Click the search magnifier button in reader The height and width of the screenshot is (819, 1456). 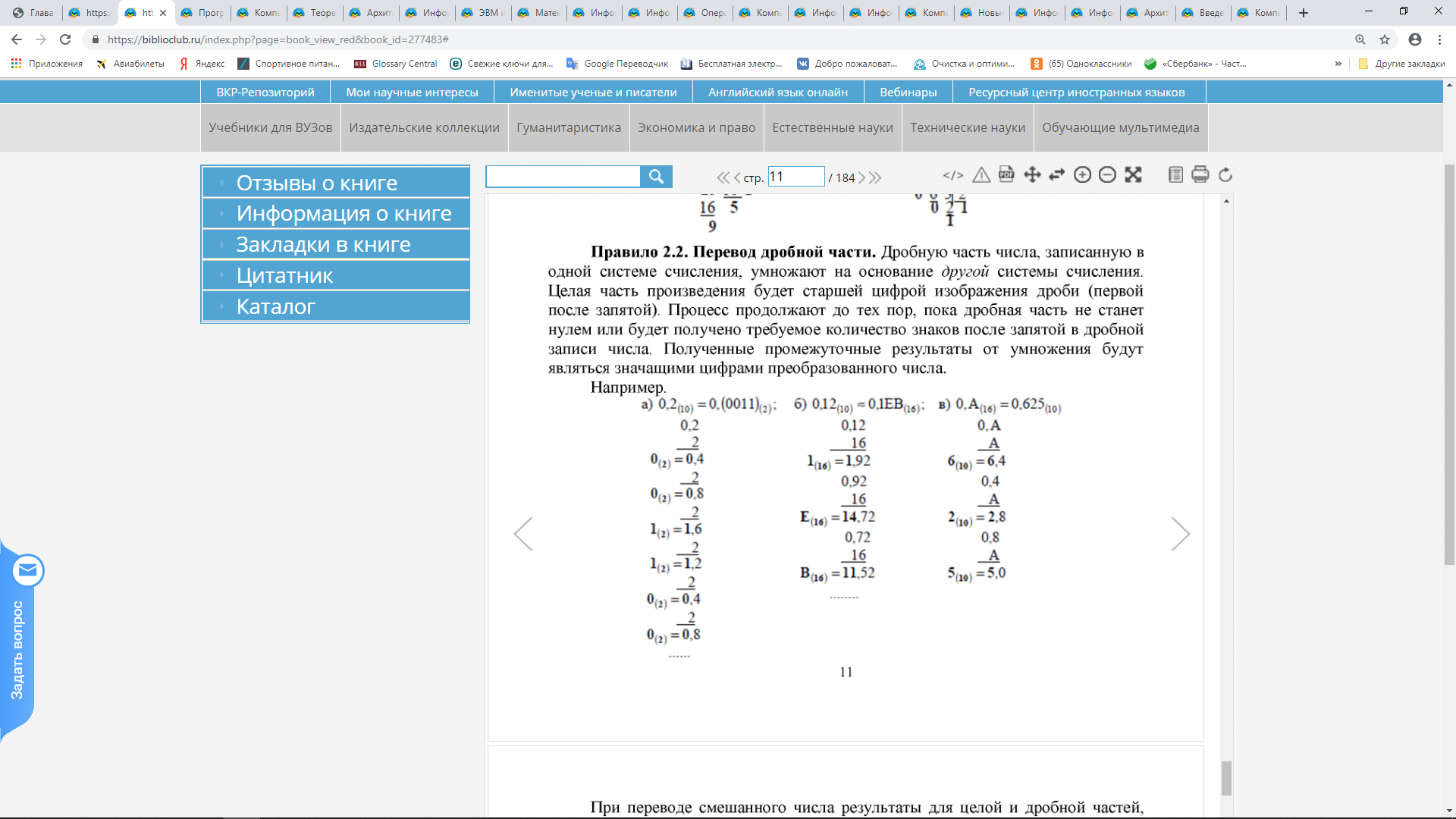656,177
